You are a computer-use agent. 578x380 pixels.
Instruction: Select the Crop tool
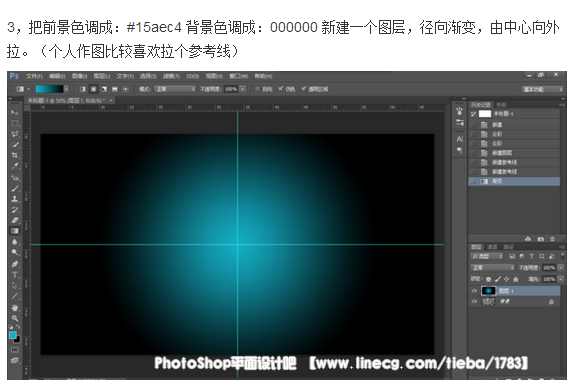coord(15,155)
